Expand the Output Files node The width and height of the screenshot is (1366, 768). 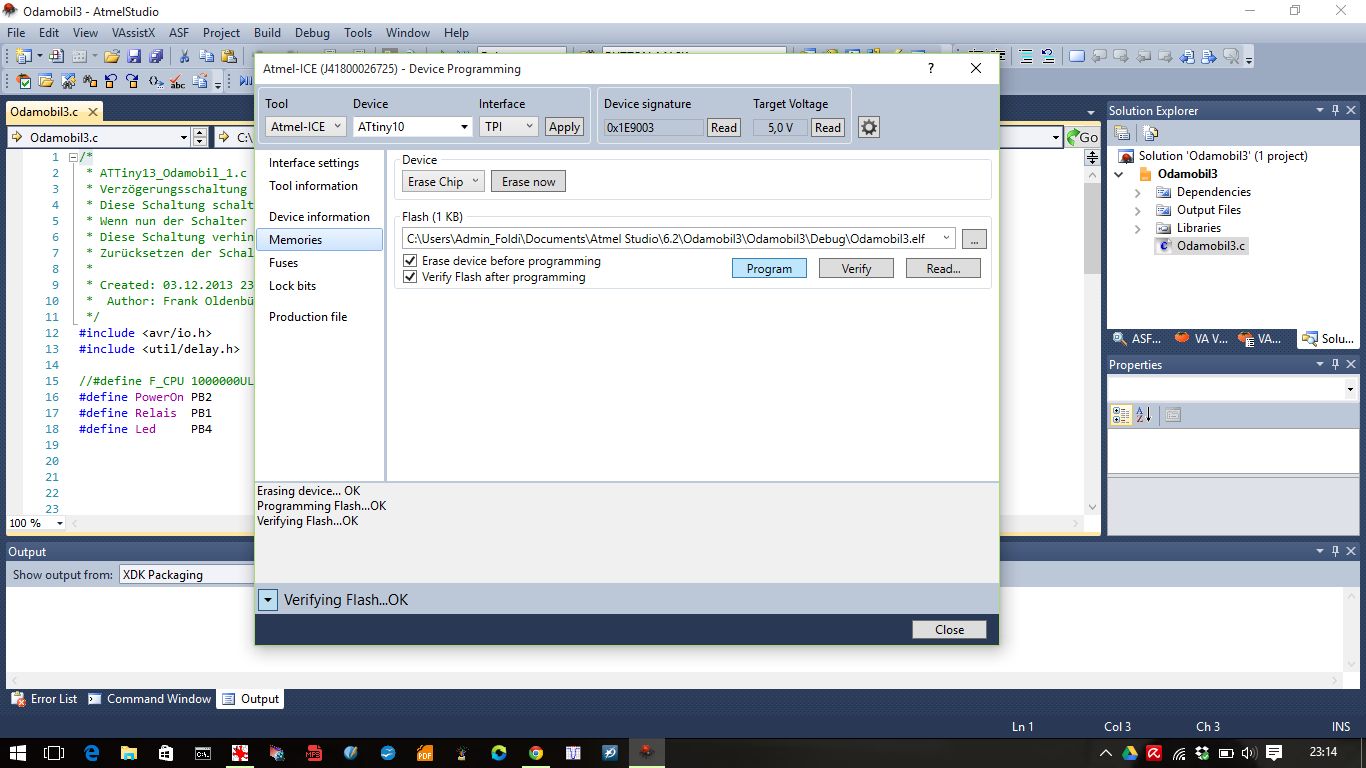(x=1138, y=210)
